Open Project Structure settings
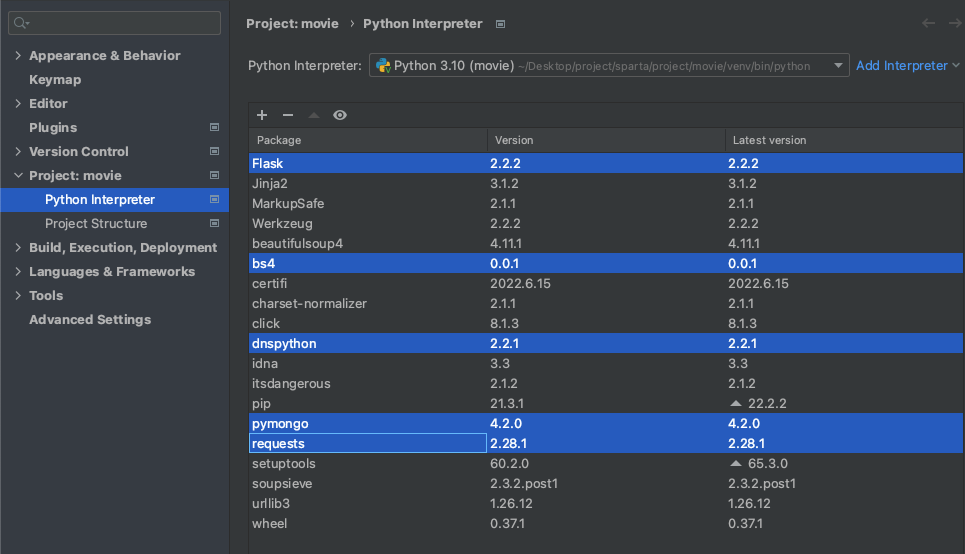 tap(96, 223)
